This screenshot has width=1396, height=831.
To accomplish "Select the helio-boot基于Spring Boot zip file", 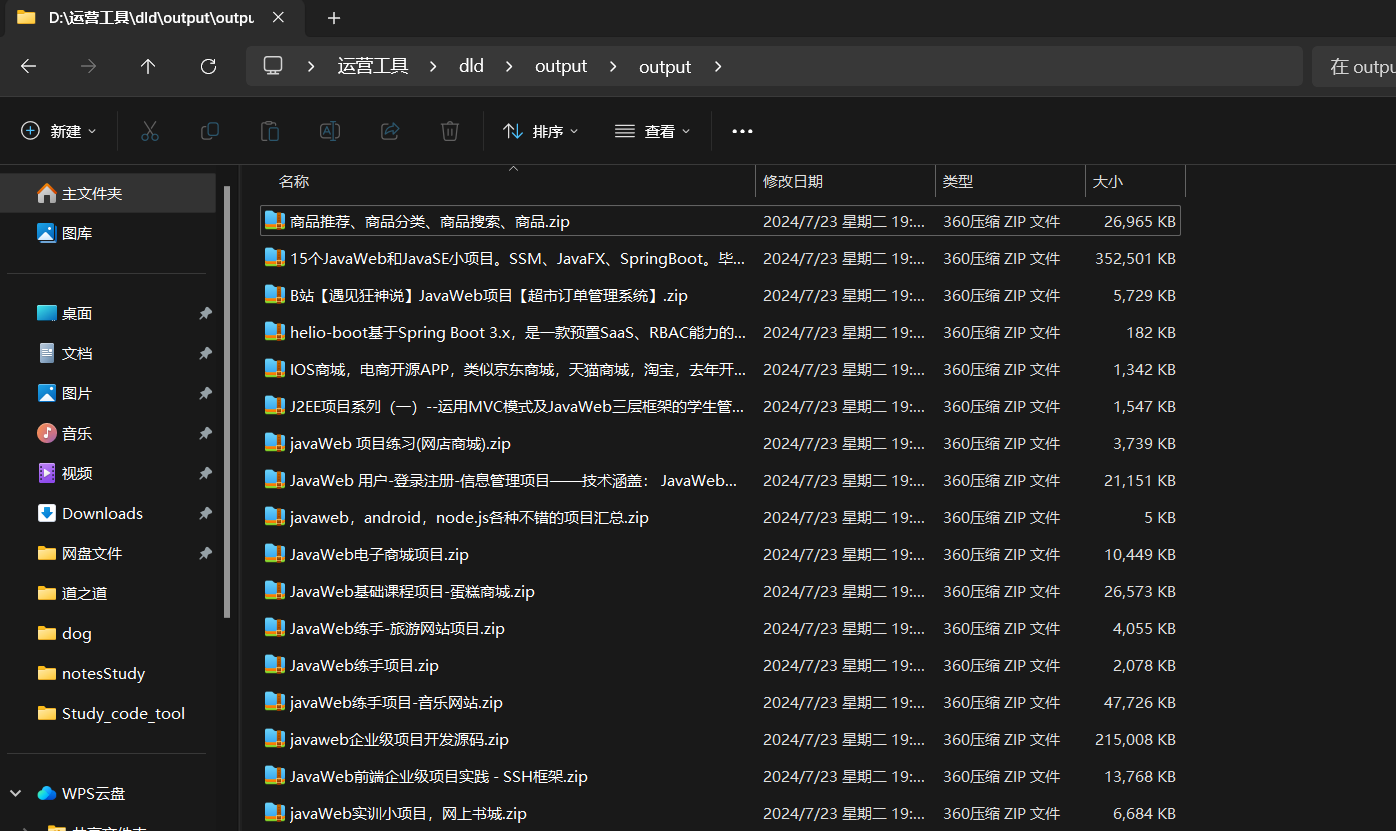I will 720,332.
